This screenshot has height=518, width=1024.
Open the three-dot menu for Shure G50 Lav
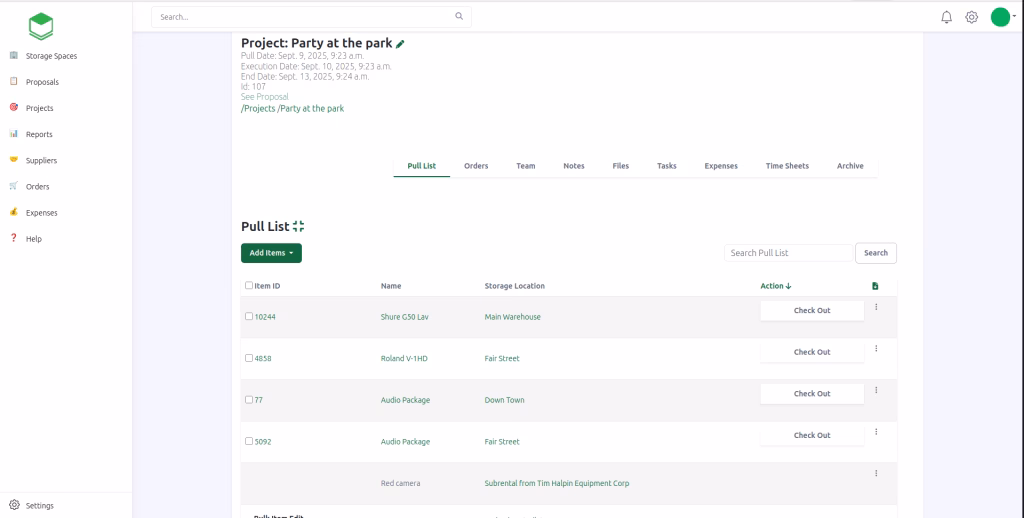click(x=876, y=307)
